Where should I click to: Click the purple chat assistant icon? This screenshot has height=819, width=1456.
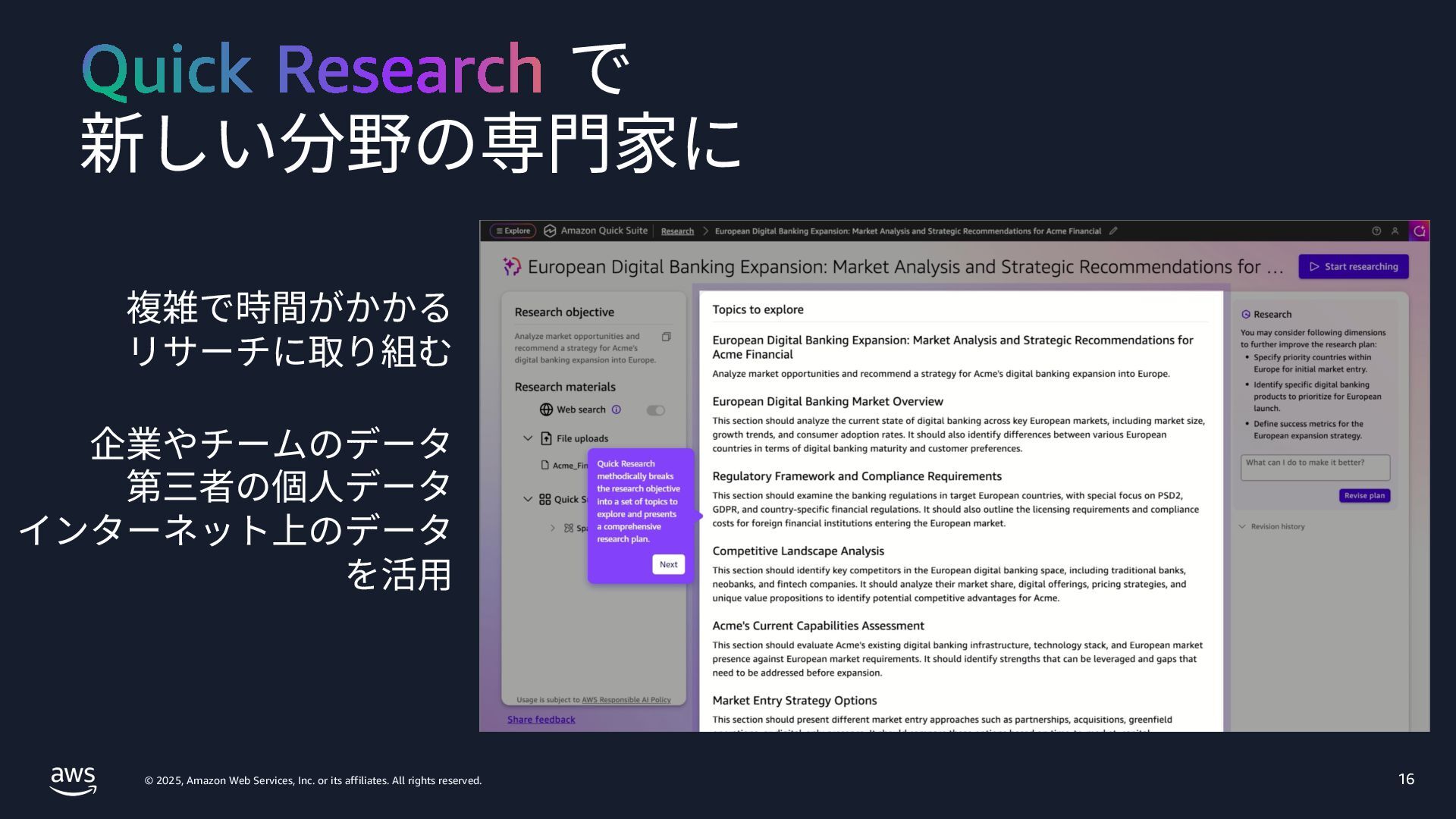(1420, 231)
